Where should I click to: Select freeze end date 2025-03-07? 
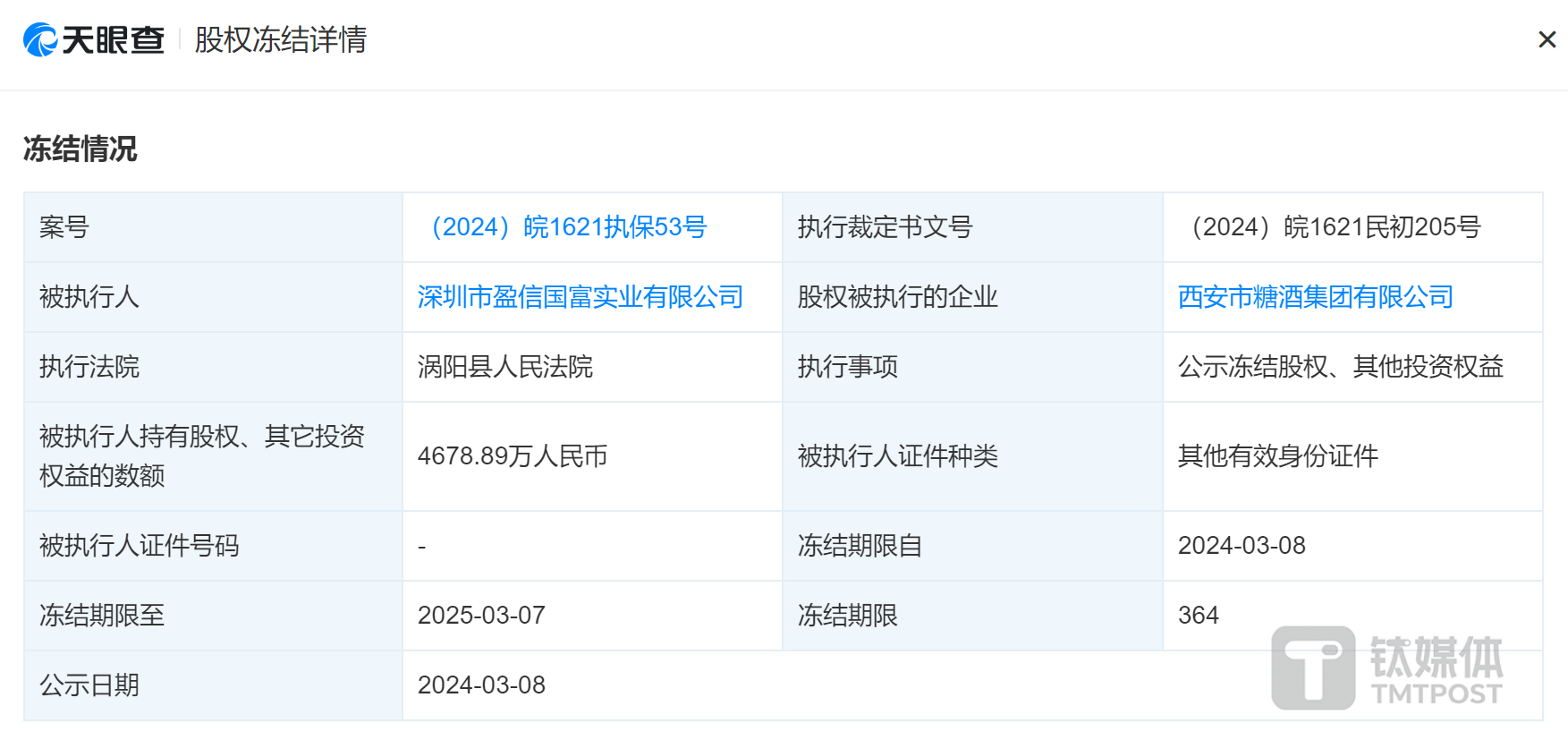point(481,616)
